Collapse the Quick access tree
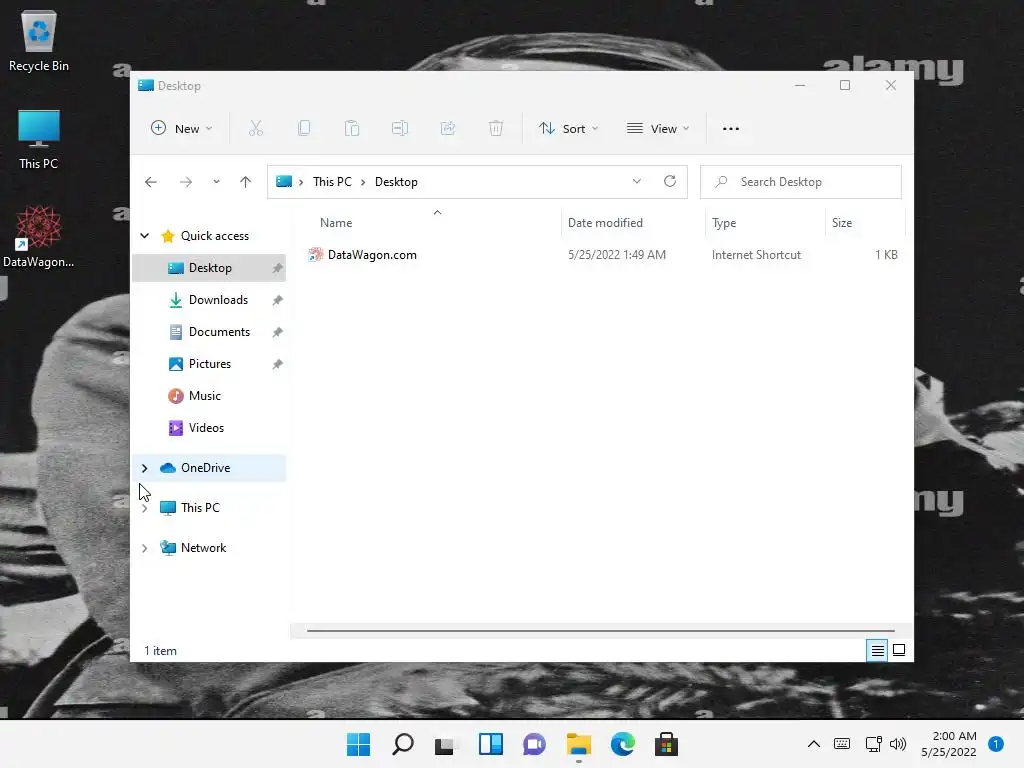The image size is (1024, 768). (145, 236)
